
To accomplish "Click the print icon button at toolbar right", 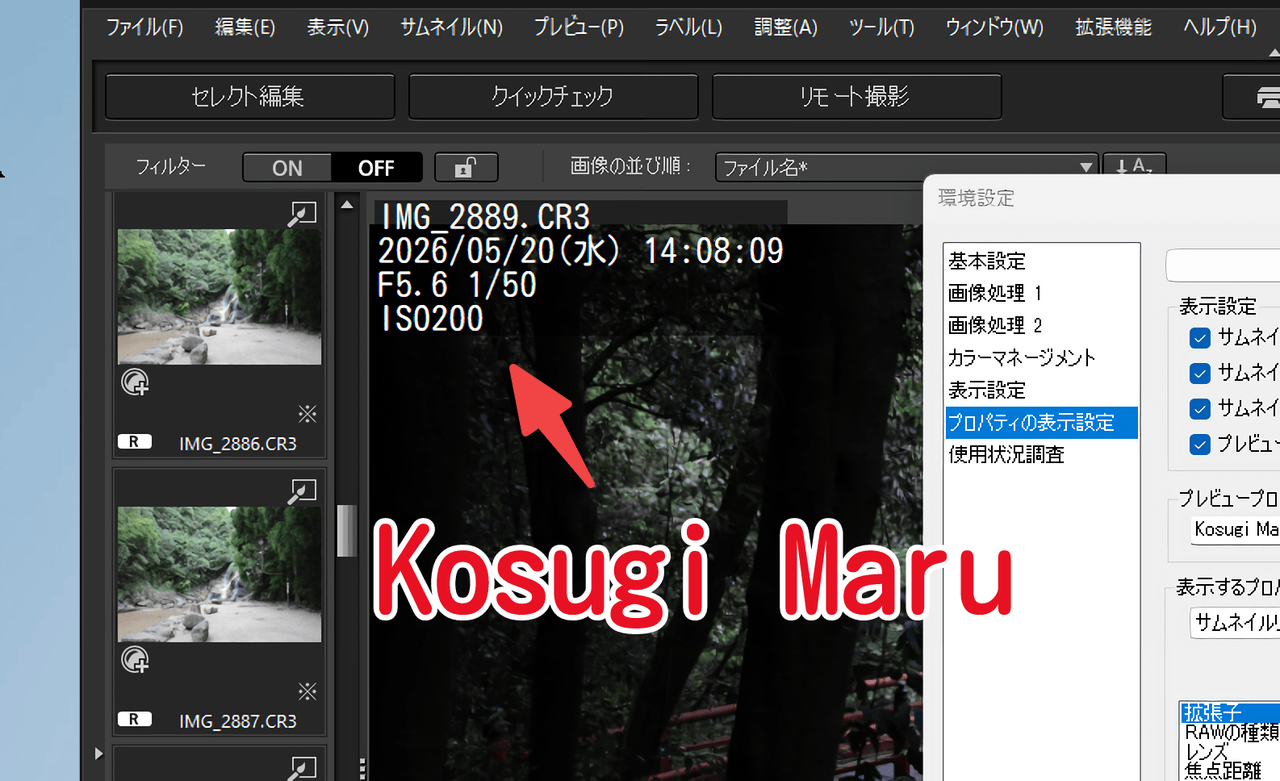I will [x=1252, y=97].
